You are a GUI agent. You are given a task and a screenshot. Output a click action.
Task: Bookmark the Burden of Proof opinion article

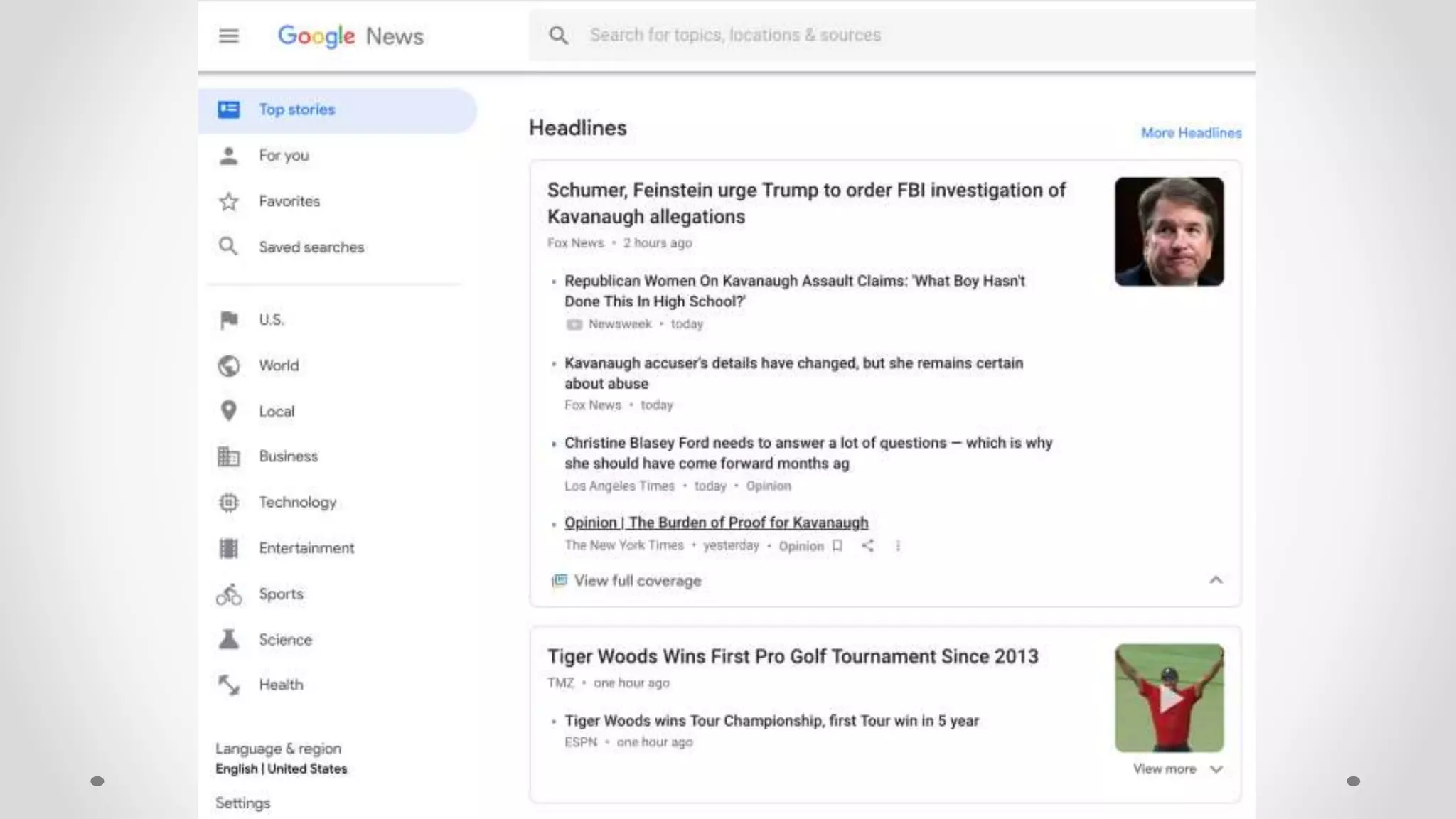coord(837,546)
